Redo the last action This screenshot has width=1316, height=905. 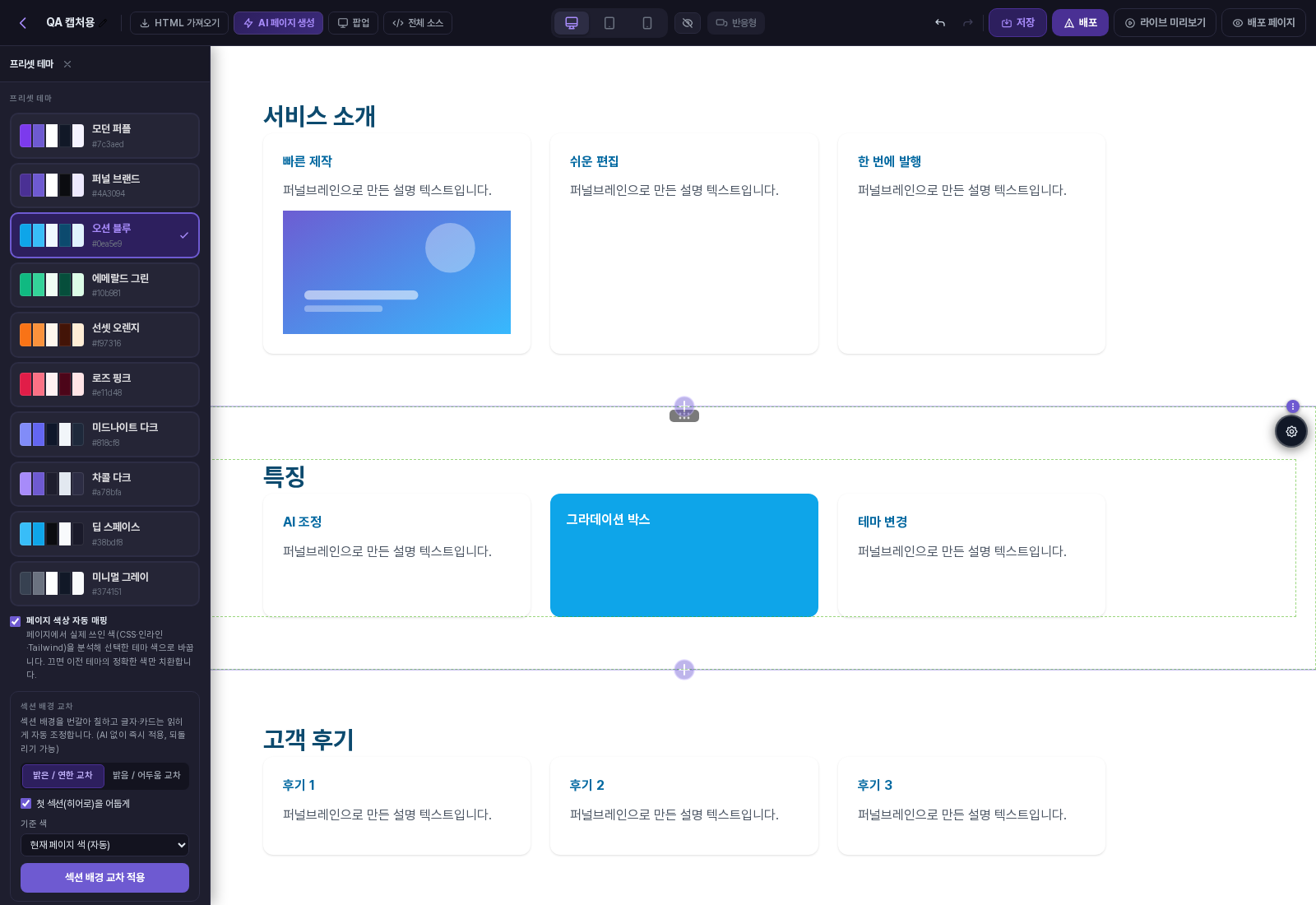(x=968, y=23)
